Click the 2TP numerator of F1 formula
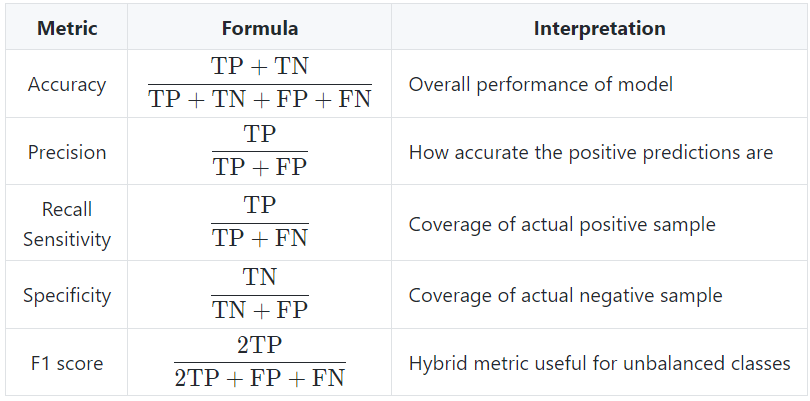 coord(260,346)
